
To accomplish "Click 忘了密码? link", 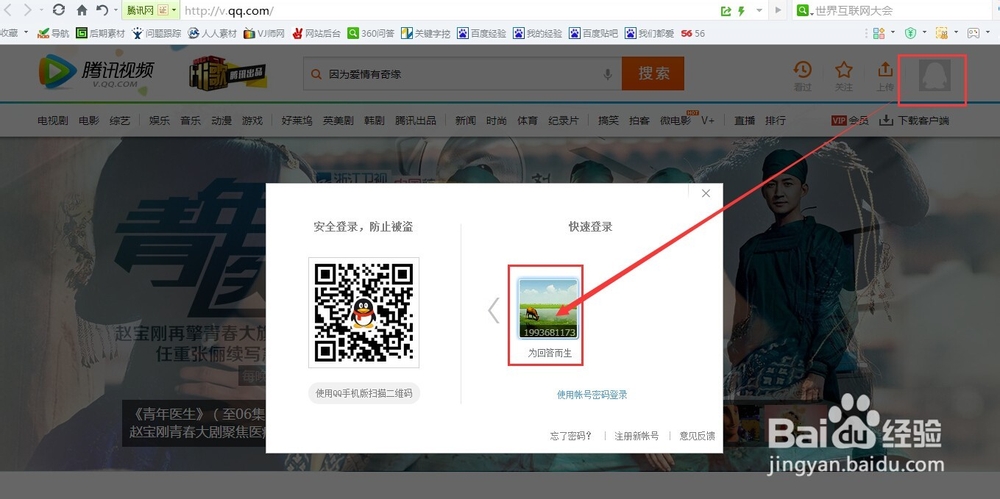I will pyautogui.click(x=571, y=436).
